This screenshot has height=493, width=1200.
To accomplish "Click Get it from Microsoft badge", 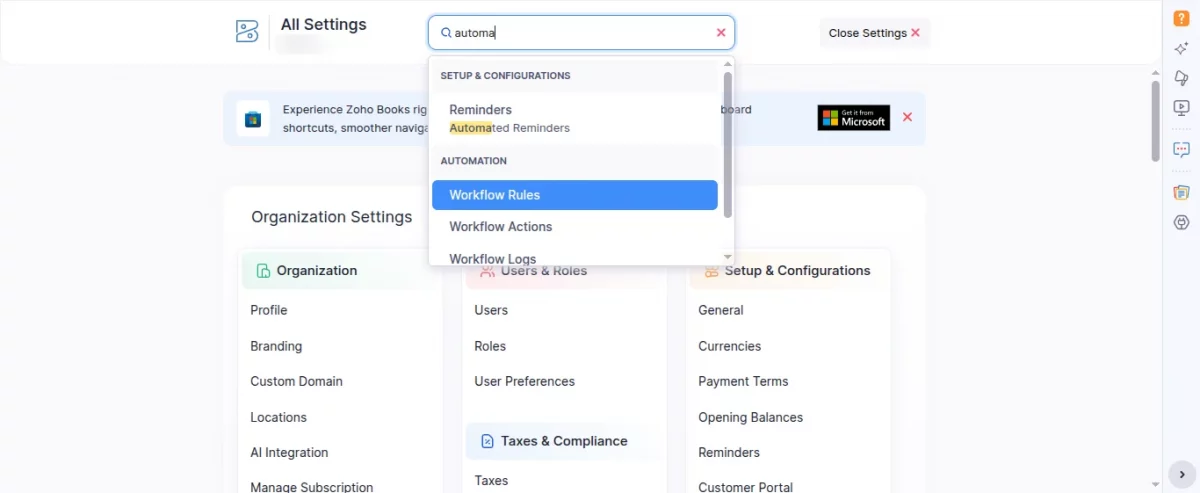I will [853, 118].
